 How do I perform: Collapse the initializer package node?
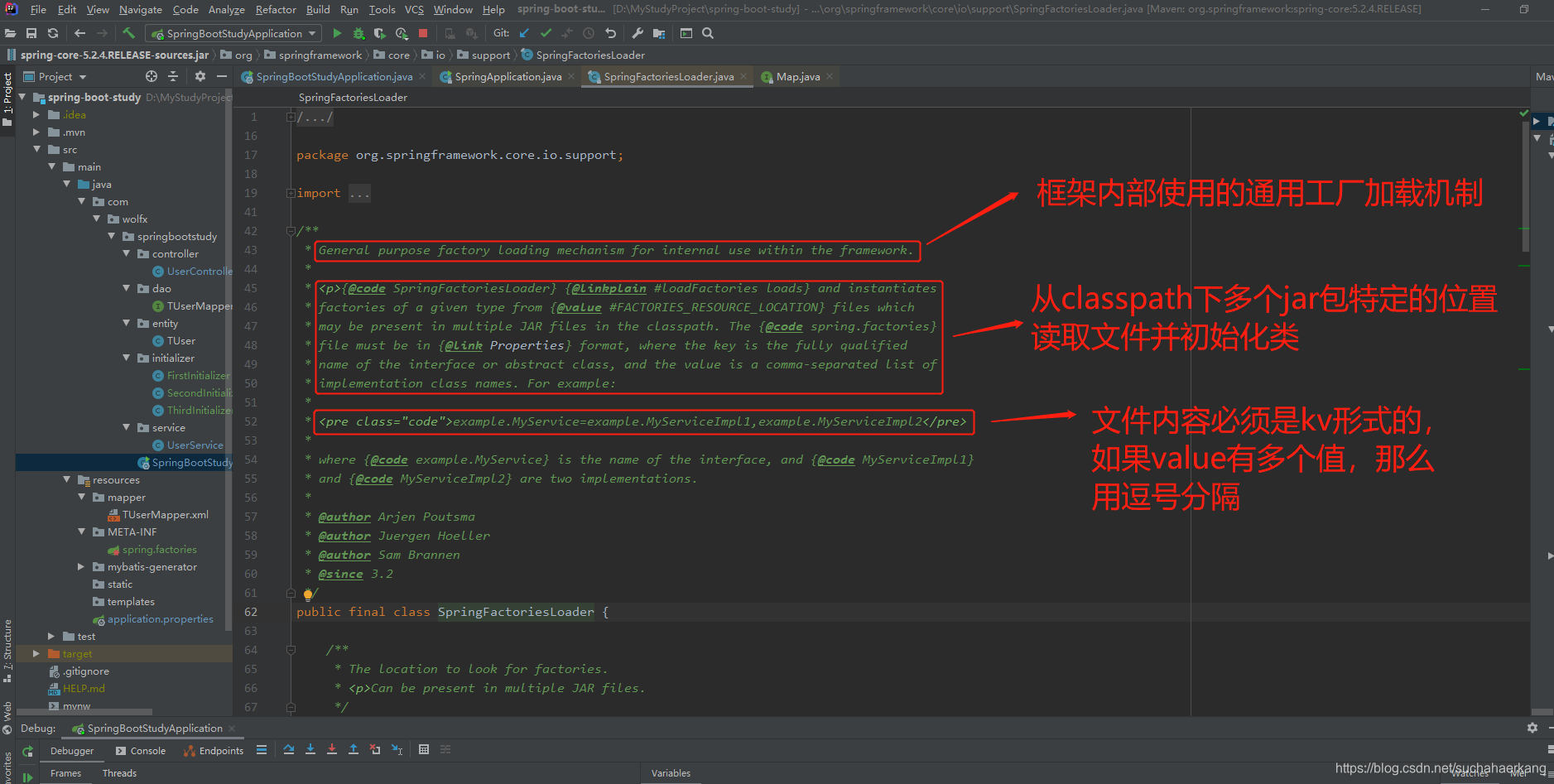coord(126,358)
